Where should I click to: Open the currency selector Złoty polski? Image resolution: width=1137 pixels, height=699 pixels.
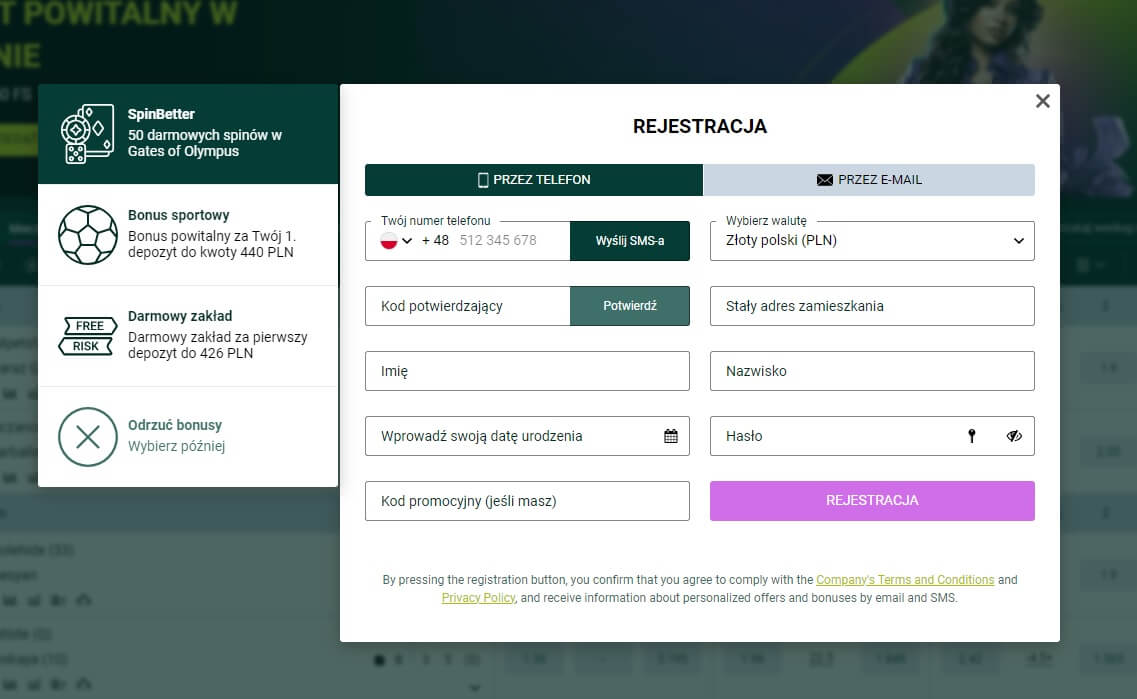[x=872, y=241]
